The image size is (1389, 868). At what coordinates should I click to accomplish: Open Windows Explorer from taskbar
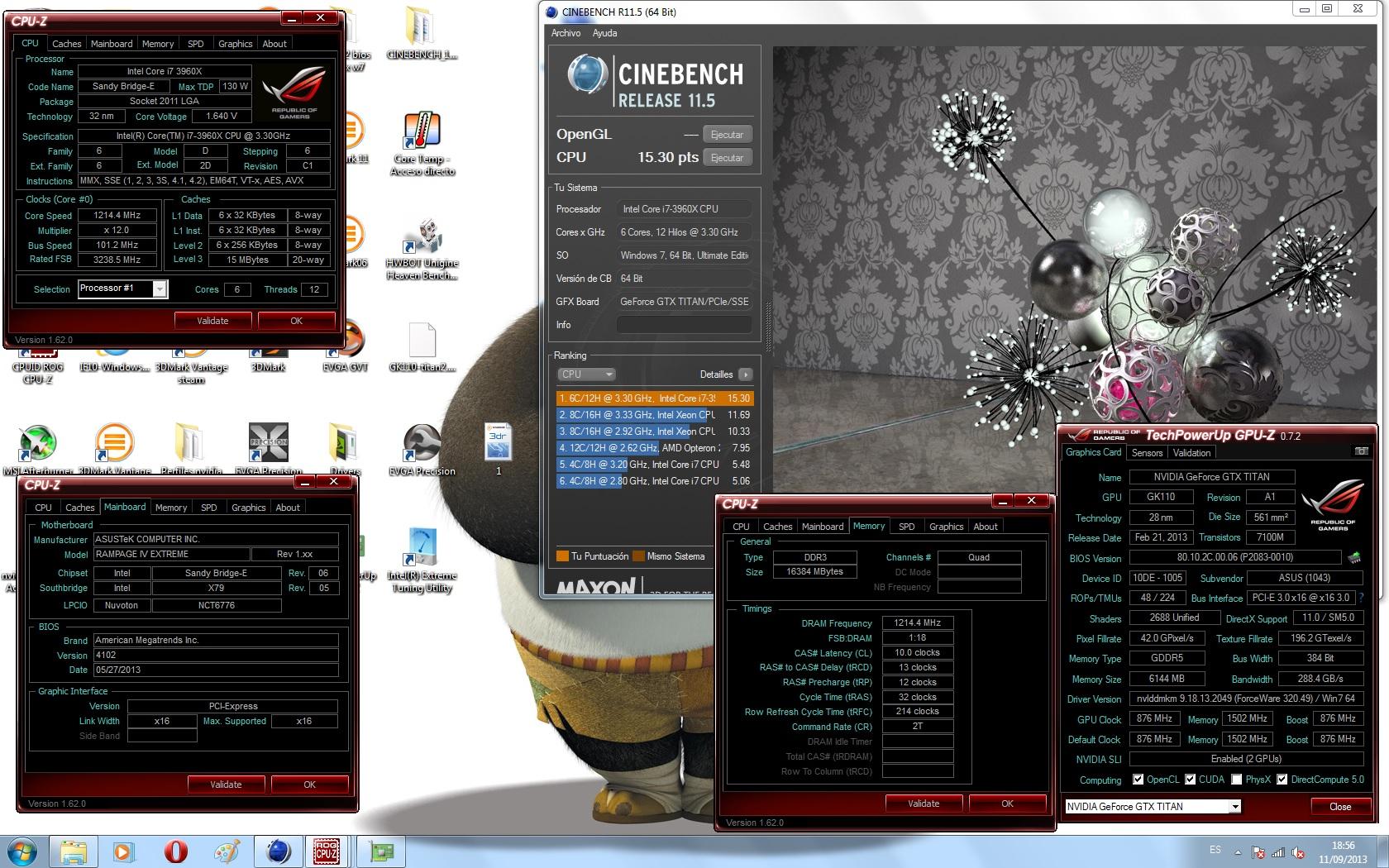(74, 851)
